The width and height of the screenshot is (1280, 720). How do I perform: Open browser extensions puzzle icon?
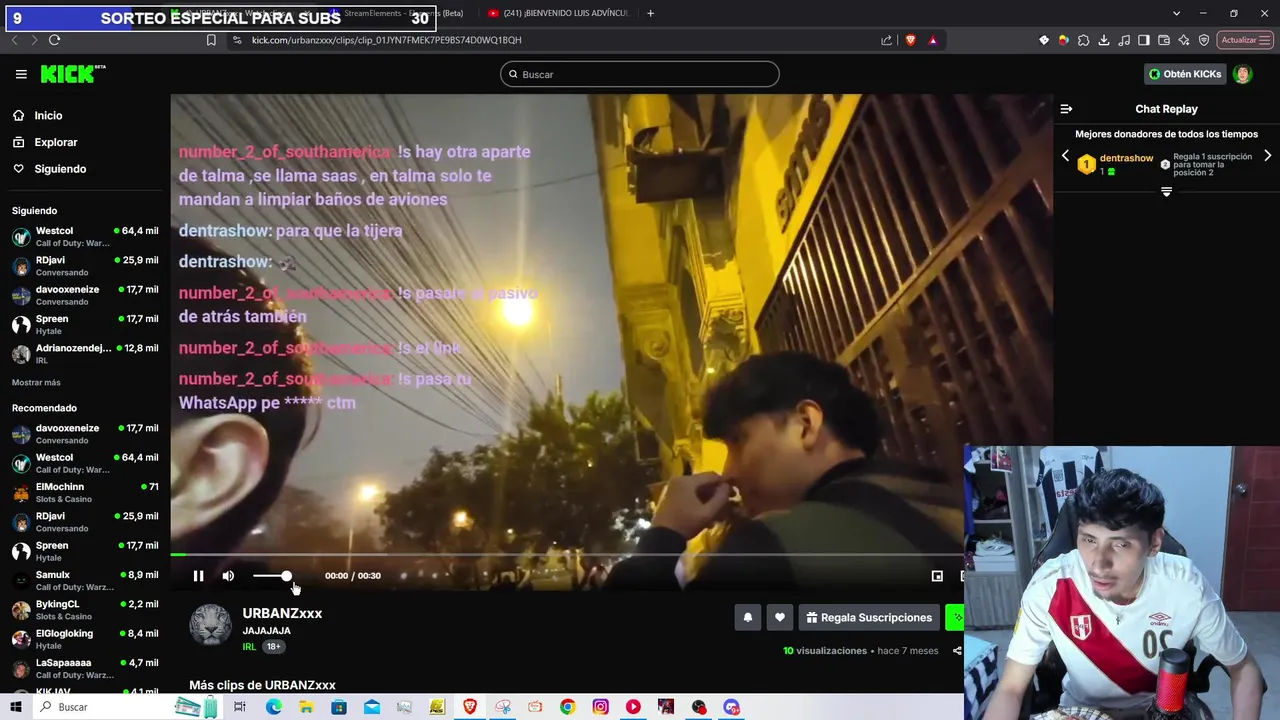click(x=1084, y=40)
